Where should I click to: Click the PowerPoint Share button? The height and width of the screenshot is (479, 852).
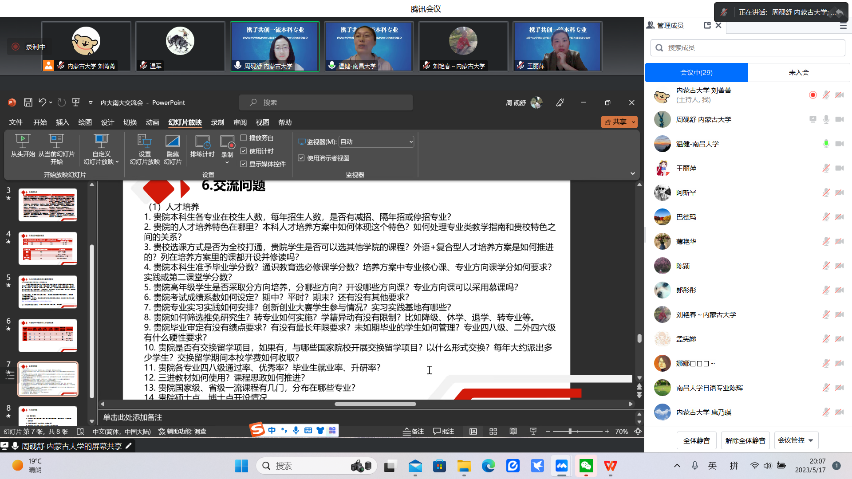(619, 121)
